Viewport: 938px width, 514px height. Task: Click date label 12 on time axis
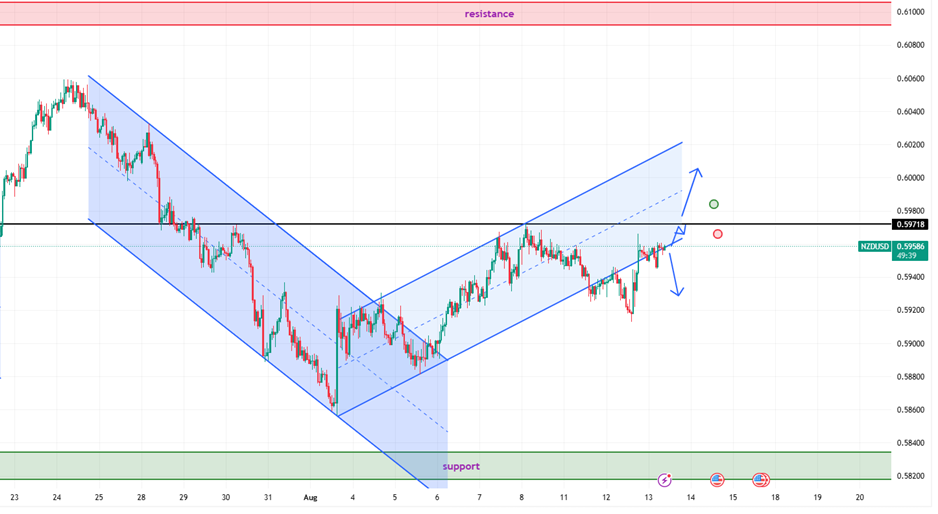click(x=606, y=497)
